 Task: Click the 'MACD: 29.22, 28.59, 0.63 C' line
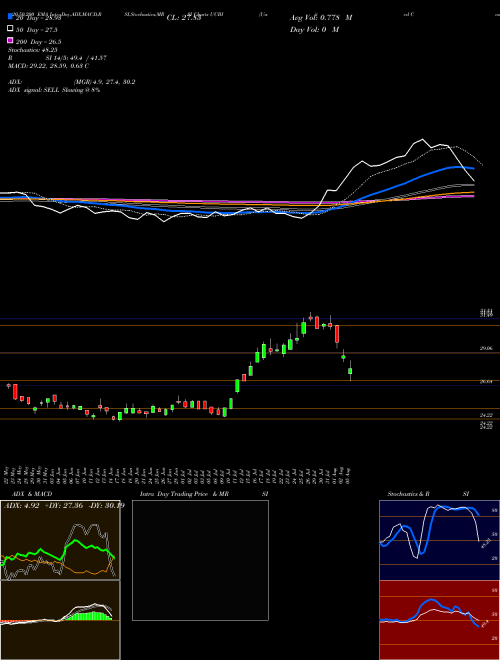[48, 66]
